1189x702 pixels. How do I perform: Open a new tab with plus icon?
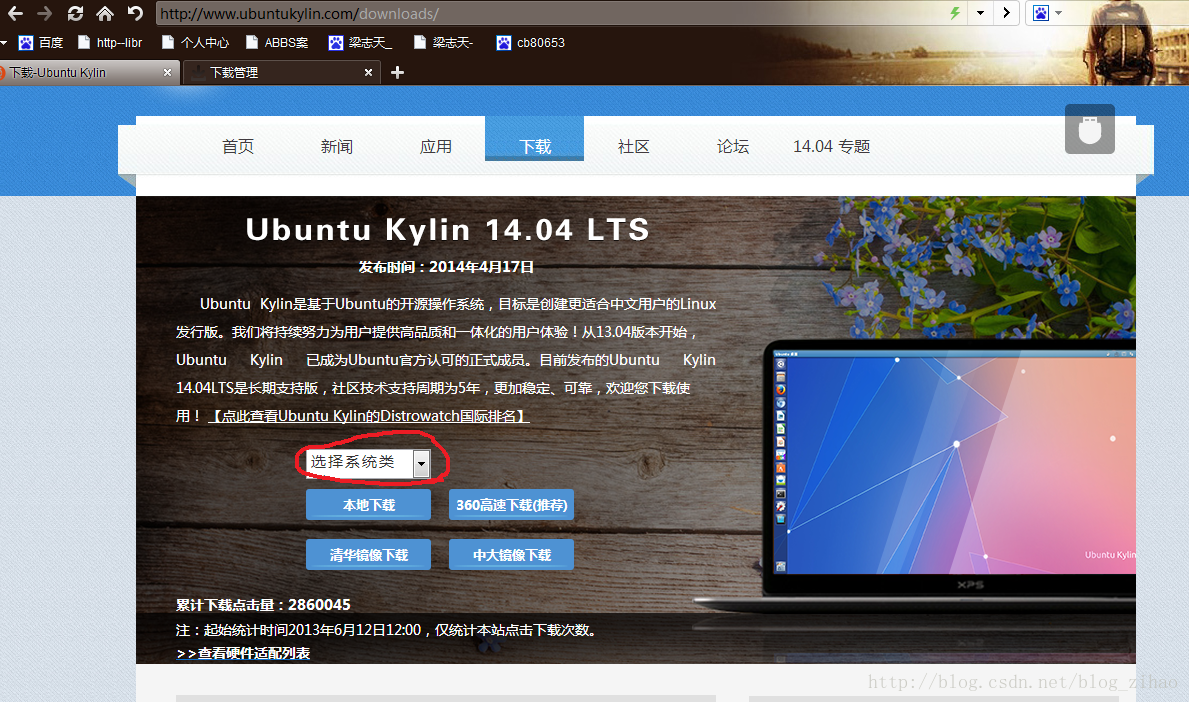397,73
